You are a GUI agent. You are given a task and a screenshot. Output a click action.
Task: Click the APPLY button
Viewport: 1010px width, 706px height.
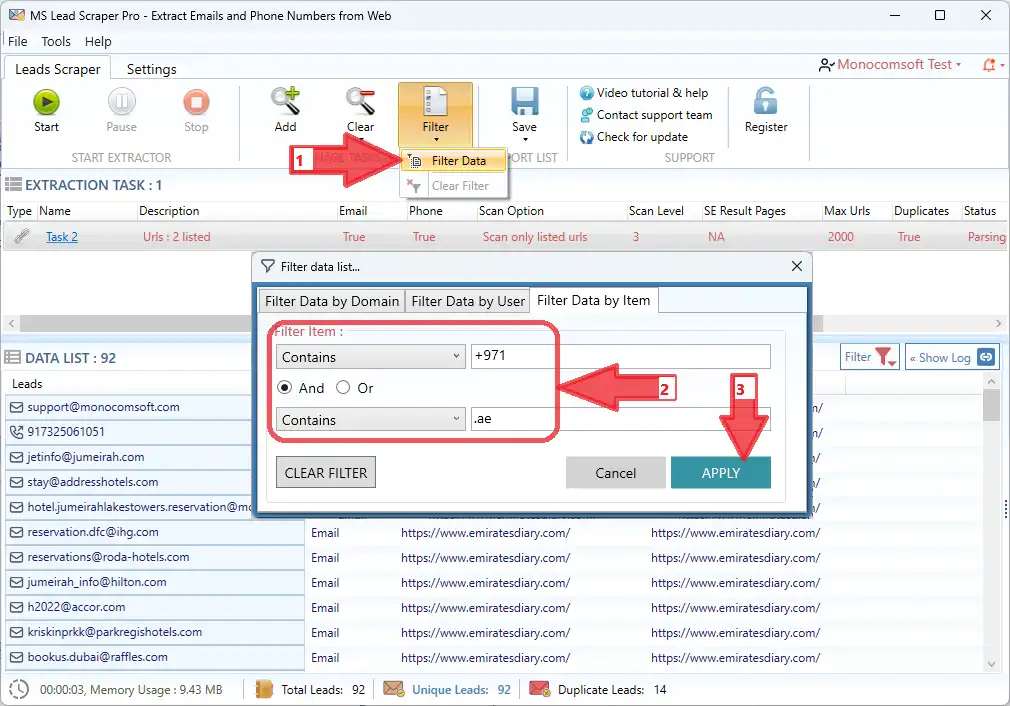tap(721, 473)
